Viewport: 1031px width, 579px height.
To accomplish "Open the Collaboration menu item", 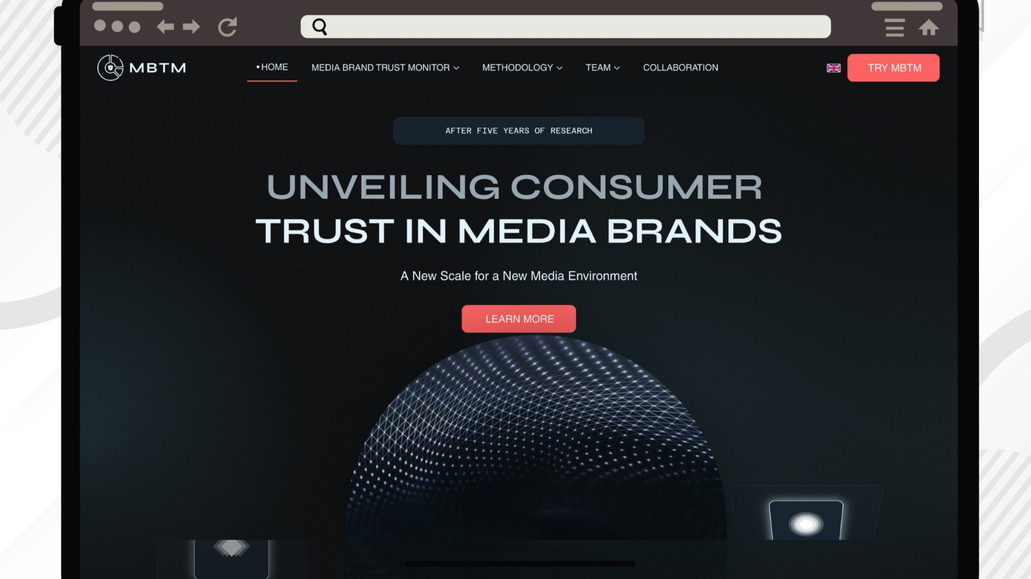I will click(x=681, y=68).
